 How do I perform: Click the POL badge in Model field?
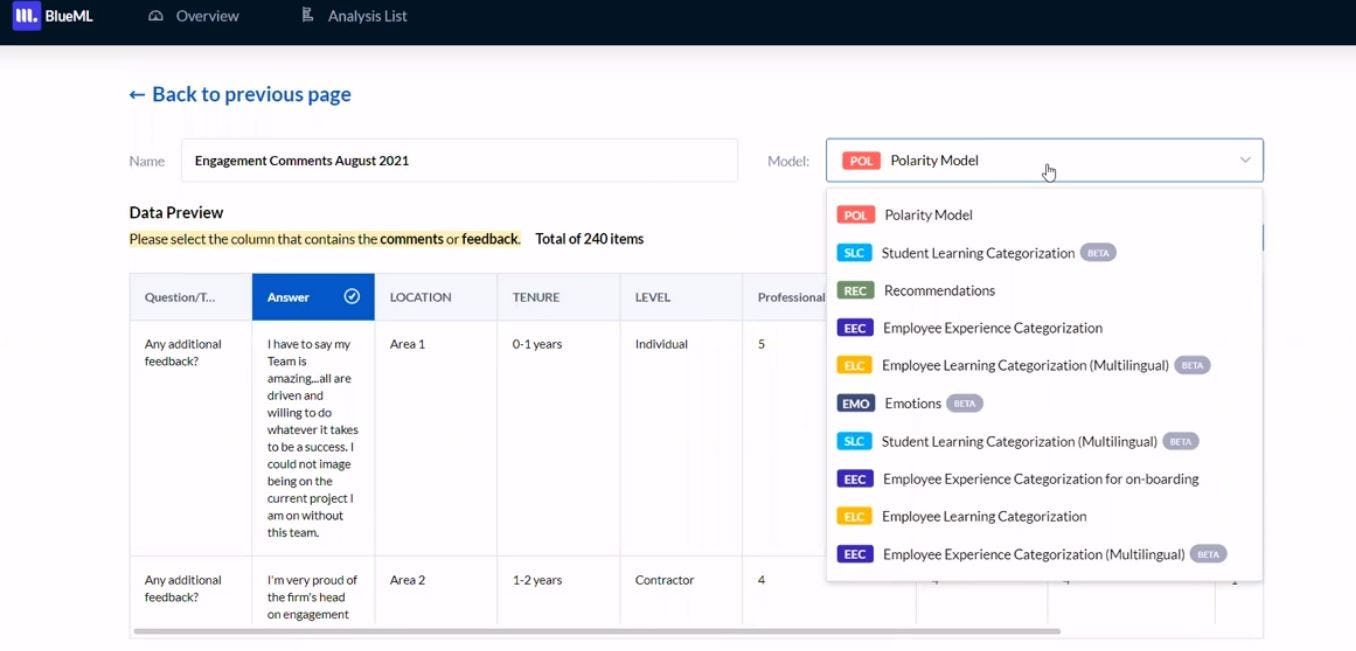coord(860,160)
